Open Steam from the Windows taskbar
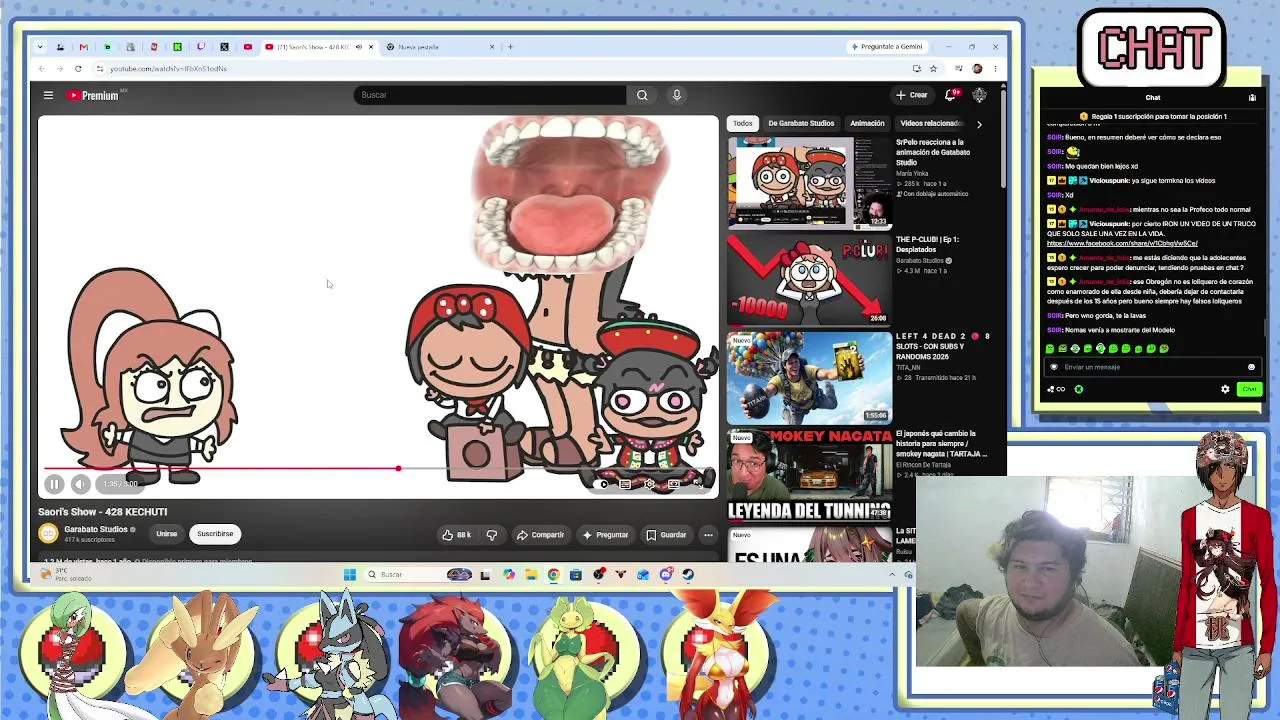 pyautogui.click(x=688, y=575)
